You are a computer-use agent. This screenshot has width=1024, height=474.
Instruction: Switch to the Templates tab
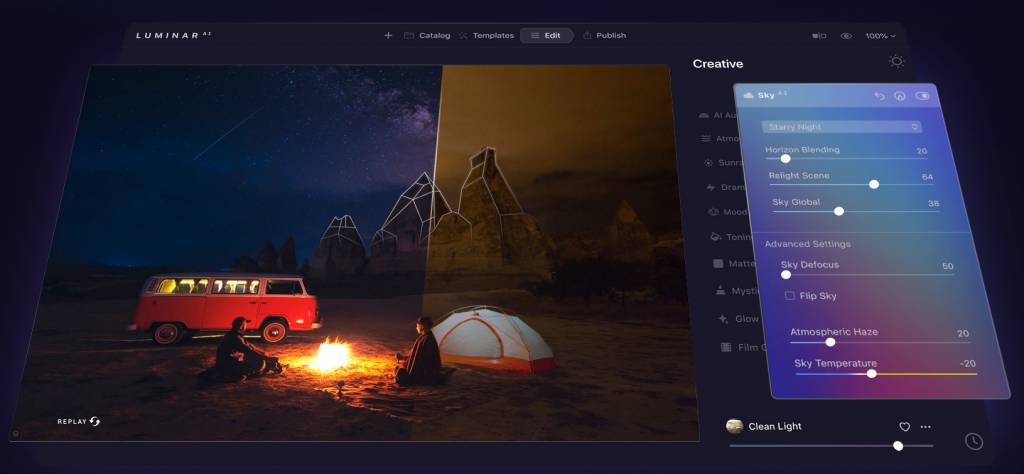(x=486, y=36)
